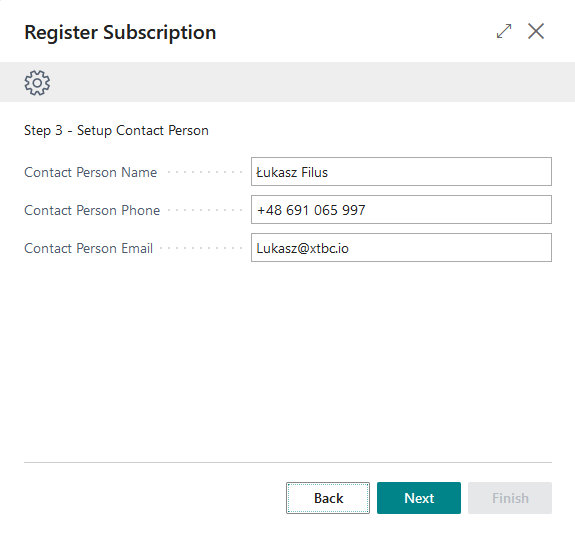
Task: Focus the Contact Person Phone field
Action: (x=401, y=210)
